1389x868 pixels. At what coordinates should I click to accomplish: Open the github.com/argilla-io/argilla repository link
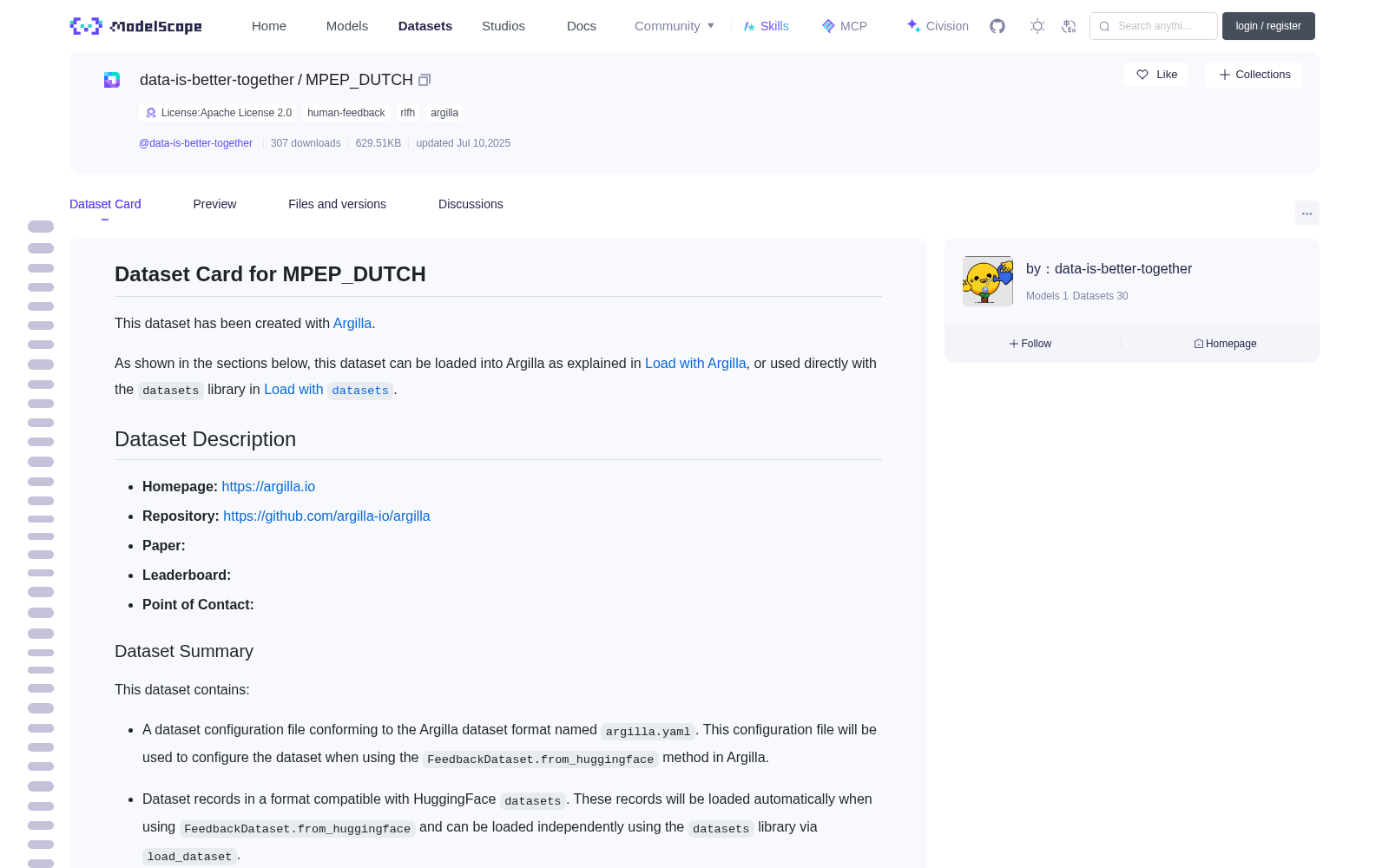point(326,516)
